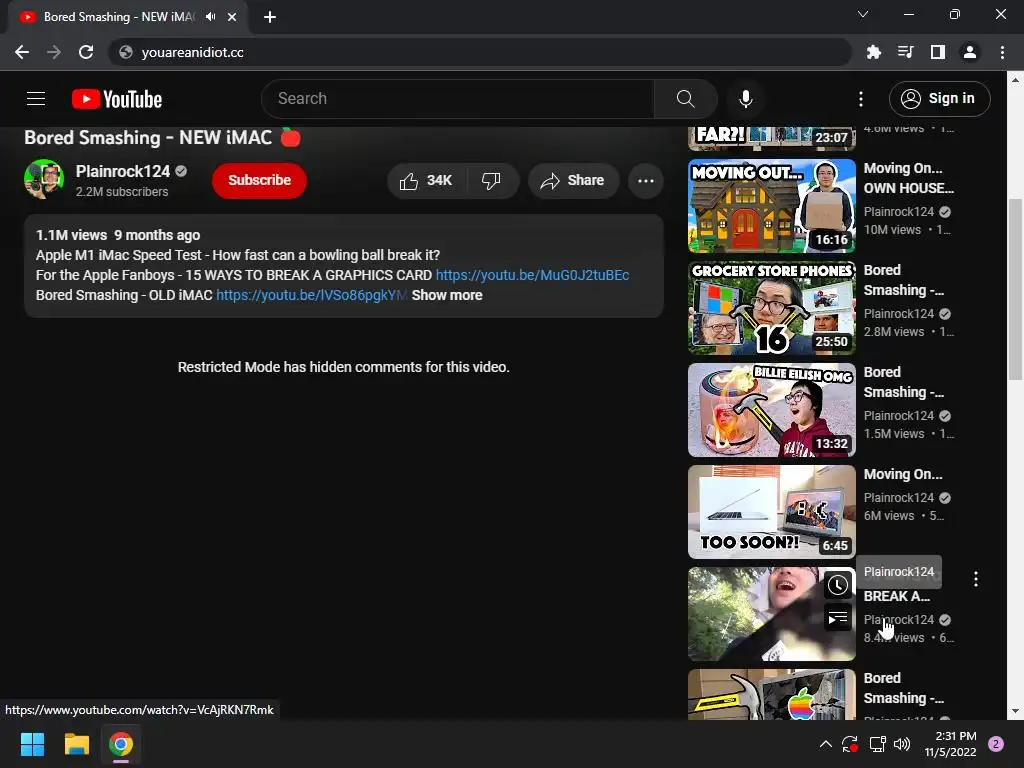The width and height of the screenshot is (1024, 768).
Task: Go back in the browser
Action: [22, 52]
